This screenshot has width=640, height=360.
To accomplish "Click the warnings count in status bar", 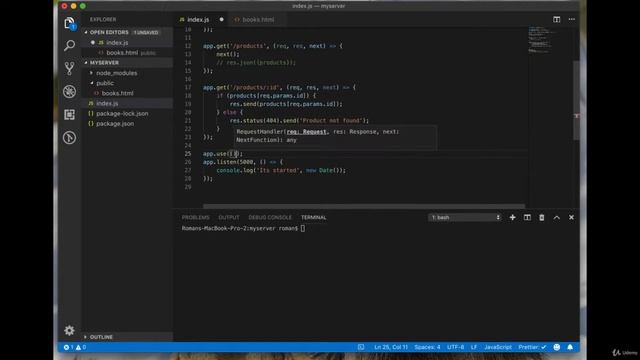I will (x=81, y=347).
